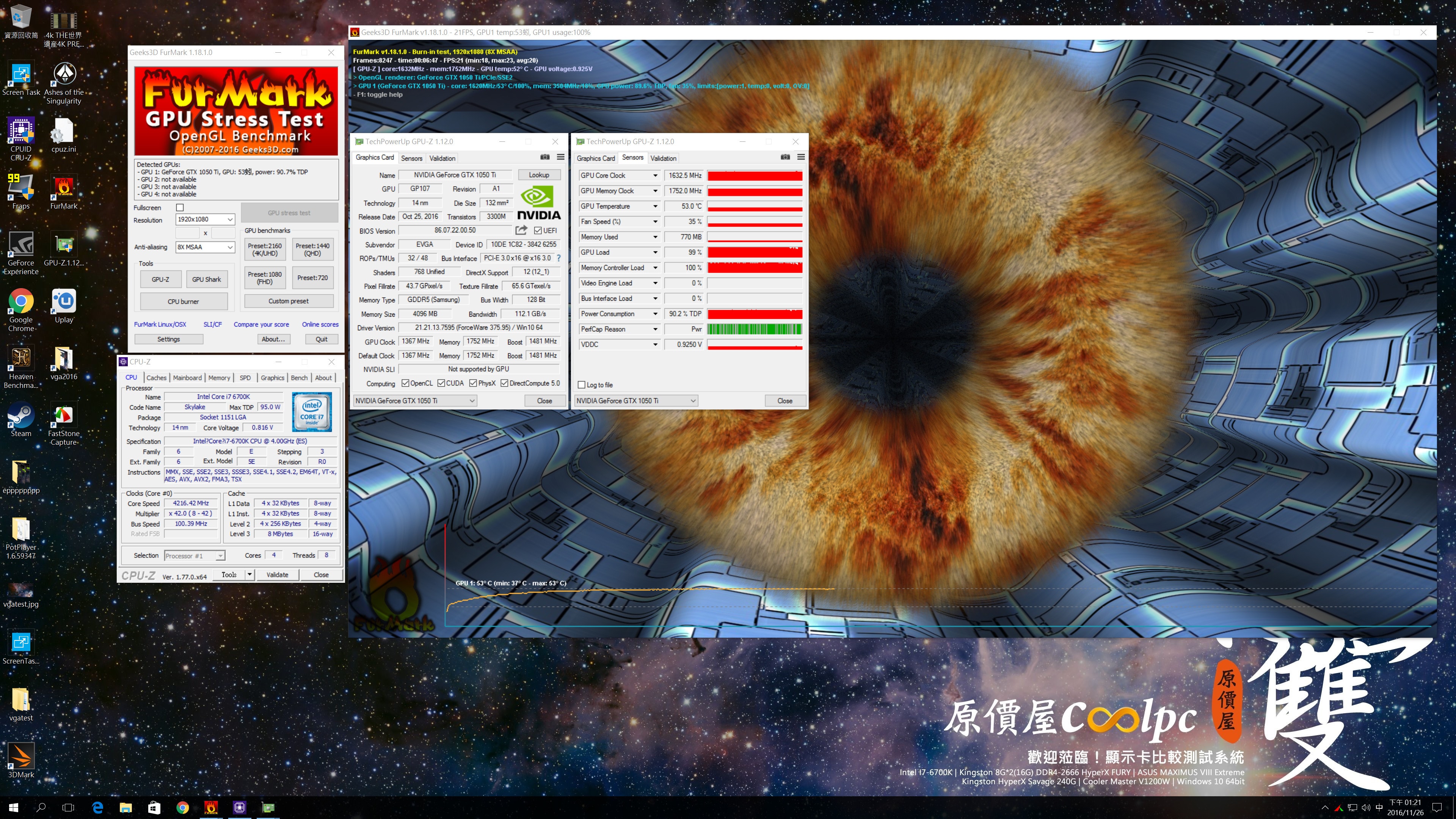Switch to CPU-Z Memory tab
The height and width of the screenshot is (819, 1456).
pyautogui.click(x=219, y=378)
